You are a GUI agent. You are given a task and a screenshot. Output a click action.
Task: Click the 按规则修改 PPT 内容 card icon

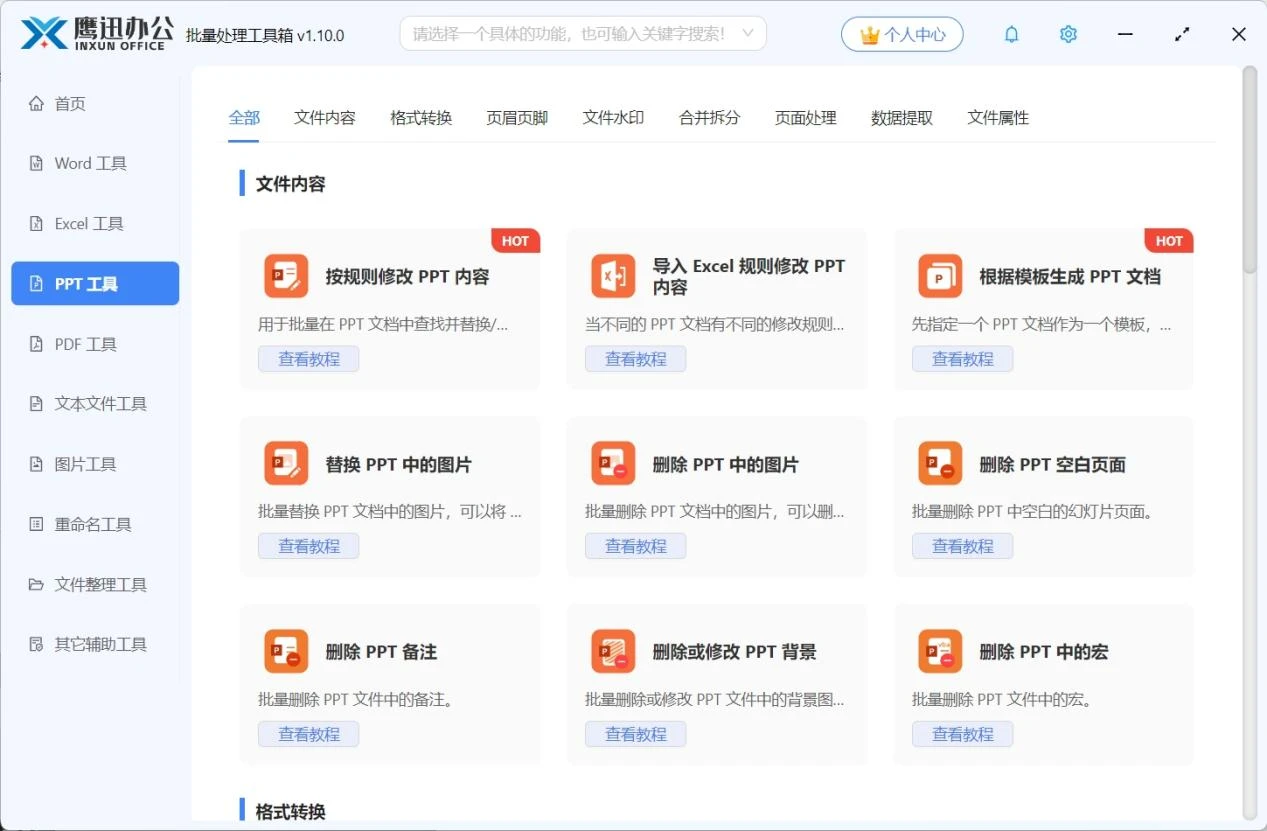point(286,276)
